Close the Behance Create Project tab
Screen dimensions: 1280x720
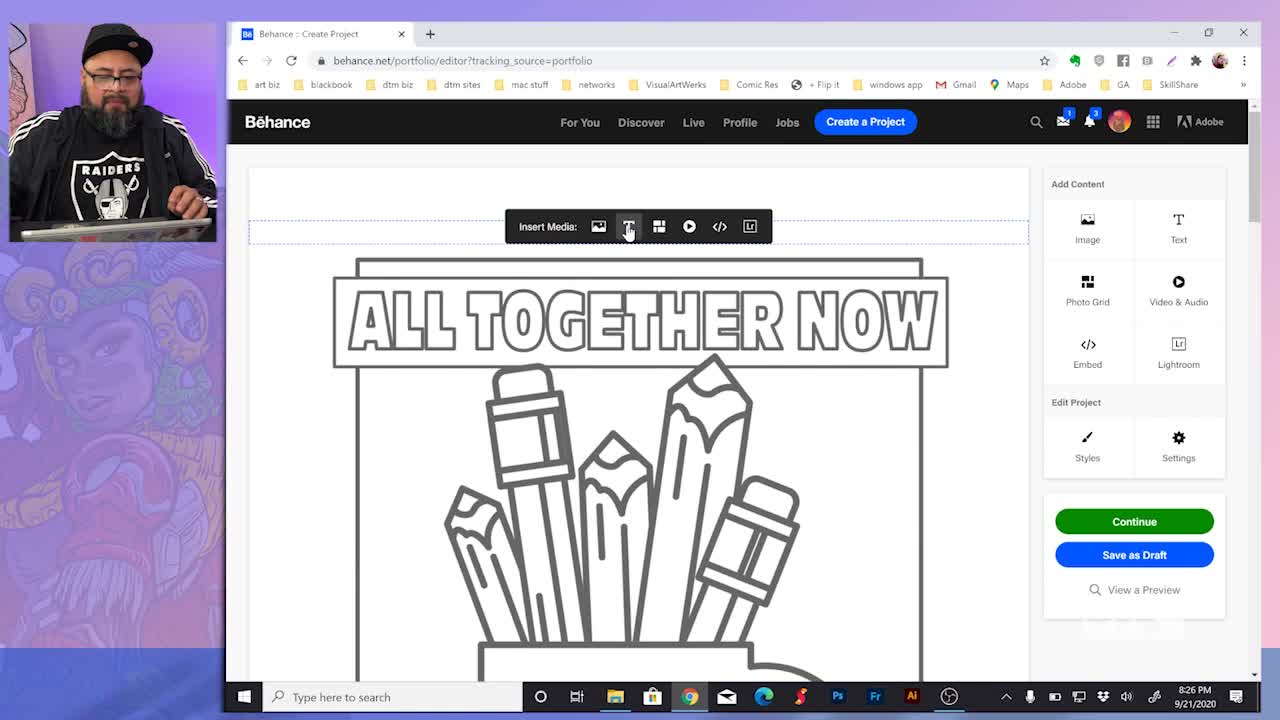click(401, 34)
